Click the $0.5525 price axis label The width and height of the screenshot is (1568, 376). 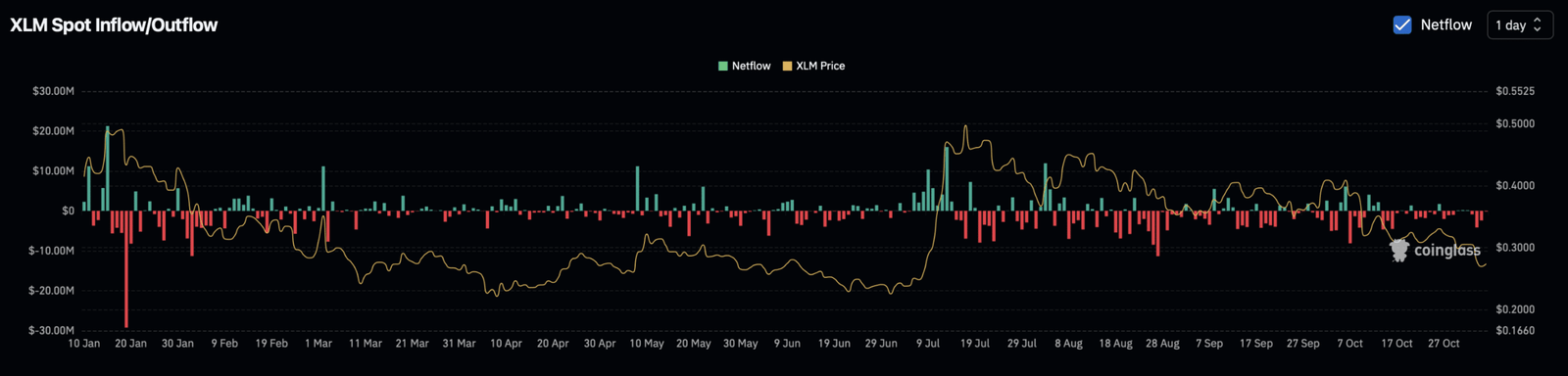[1515, 91]
